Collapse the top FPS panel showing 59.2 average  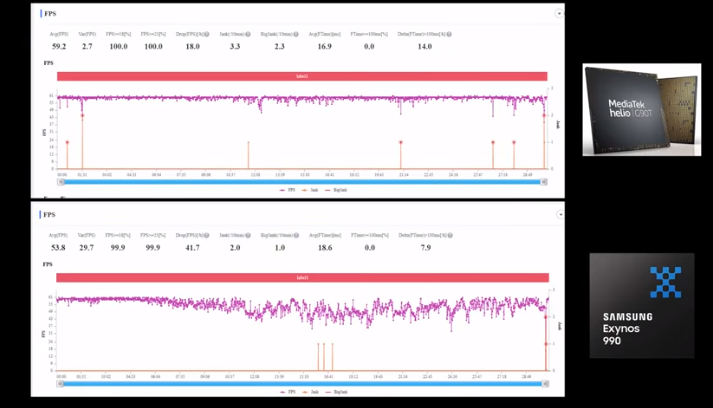(557, 15)
